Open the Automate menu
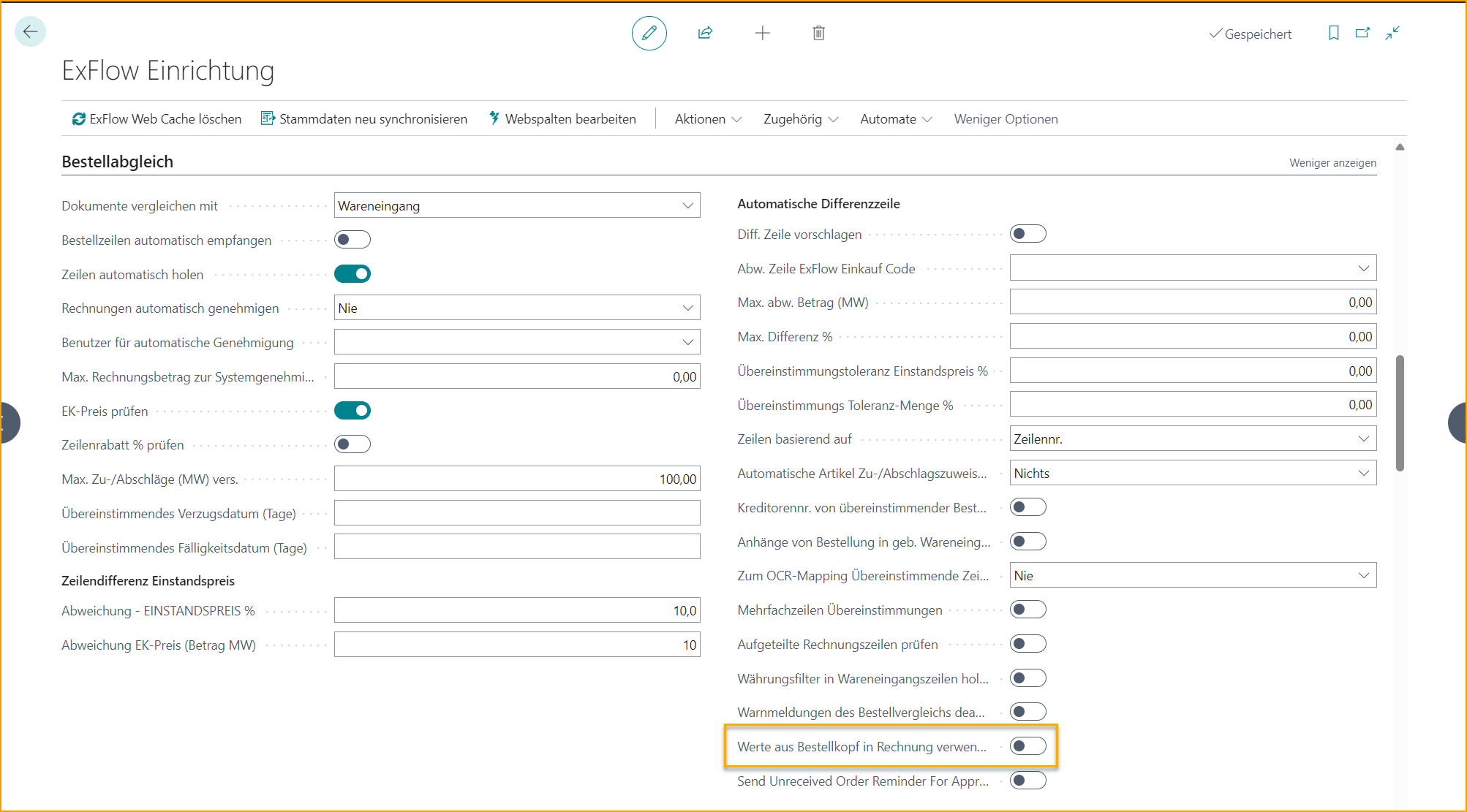This screenshot has width=1467, height=812. (x=896, y=118)
